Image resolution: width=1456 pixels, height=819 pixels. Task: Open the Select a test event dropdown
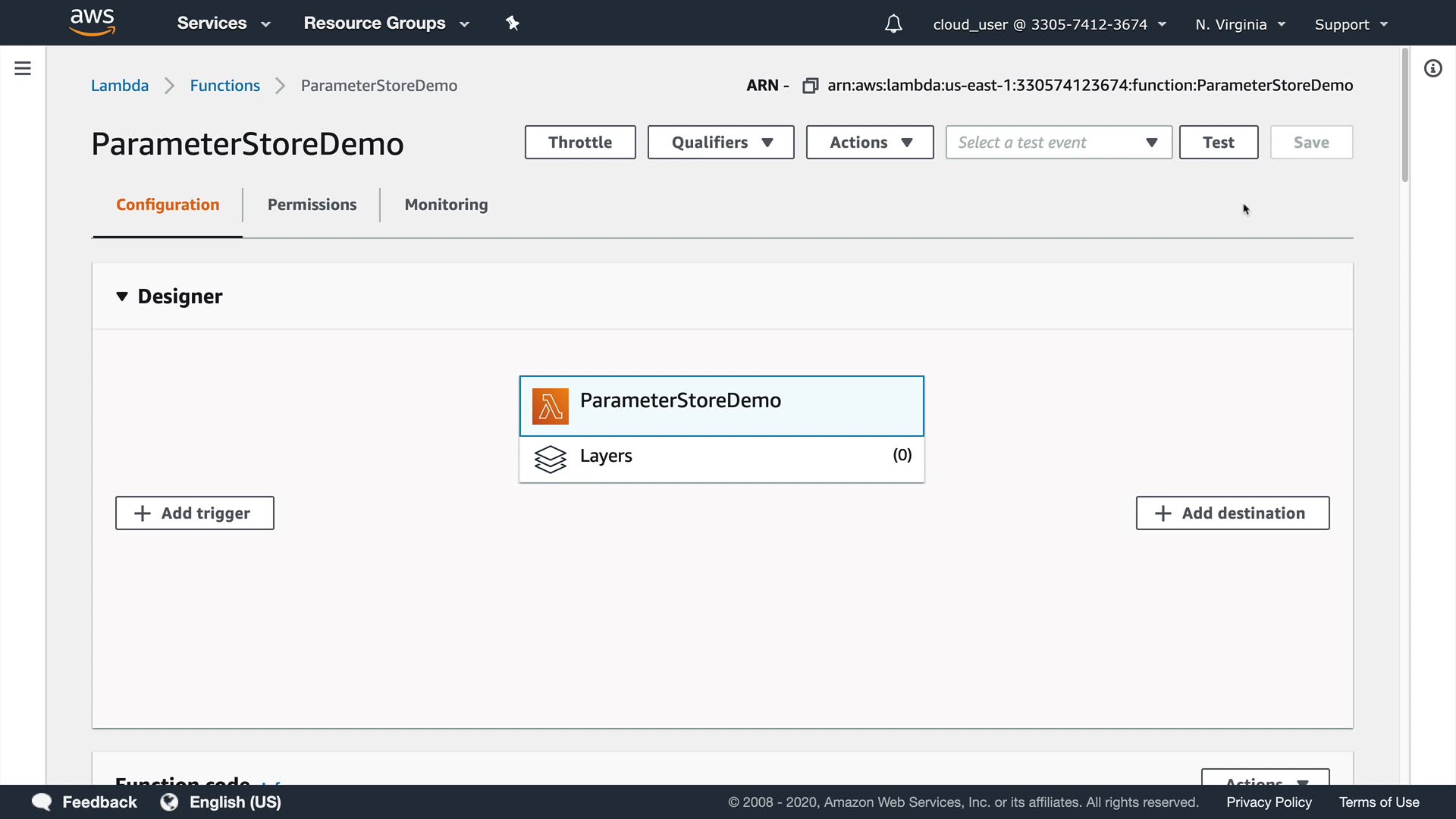(1058, 142)
